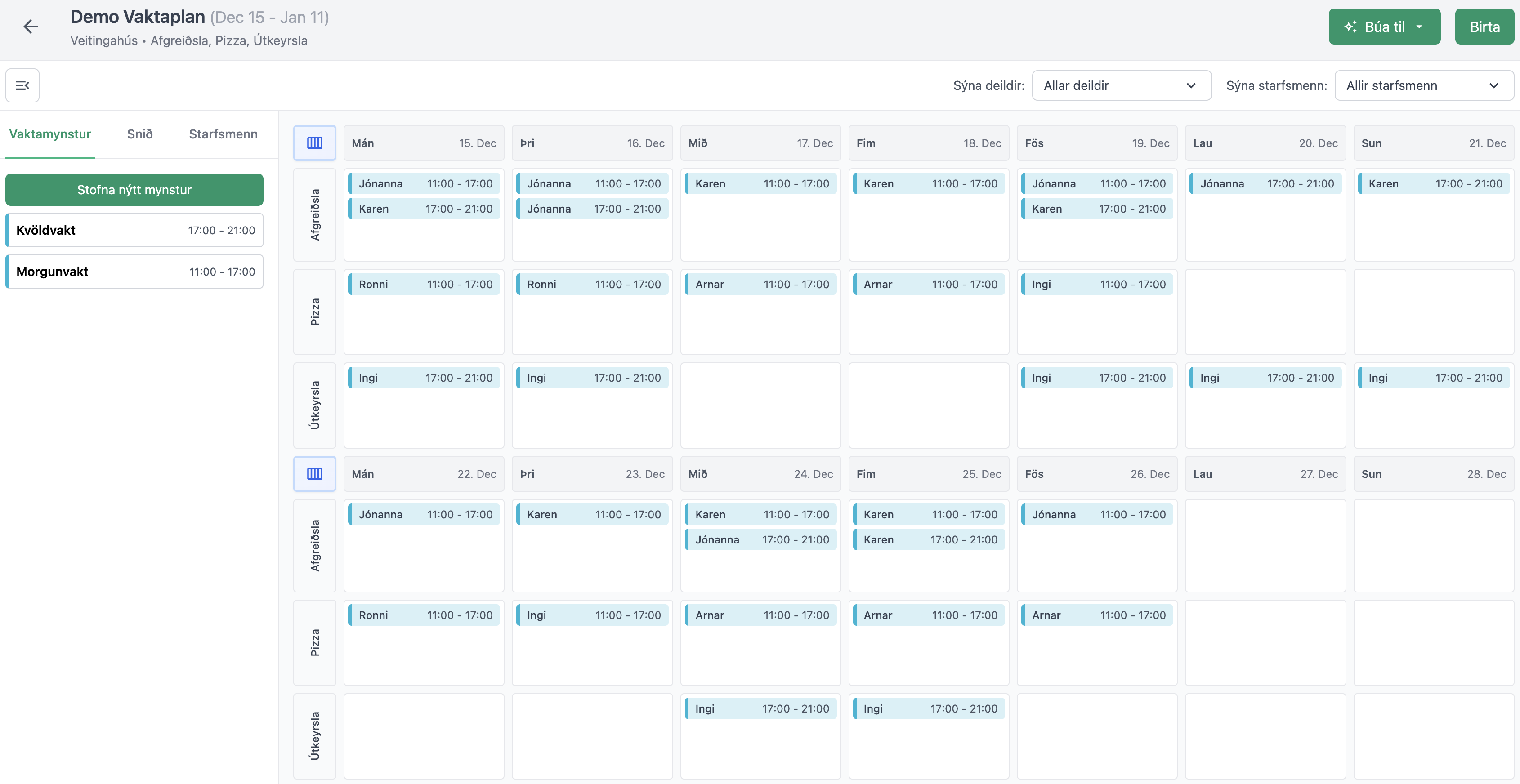Click Ronni's Pizza shift on 16. Dec
The height and width of the screenshot is (784, 1520).
[x=592, y=284]
